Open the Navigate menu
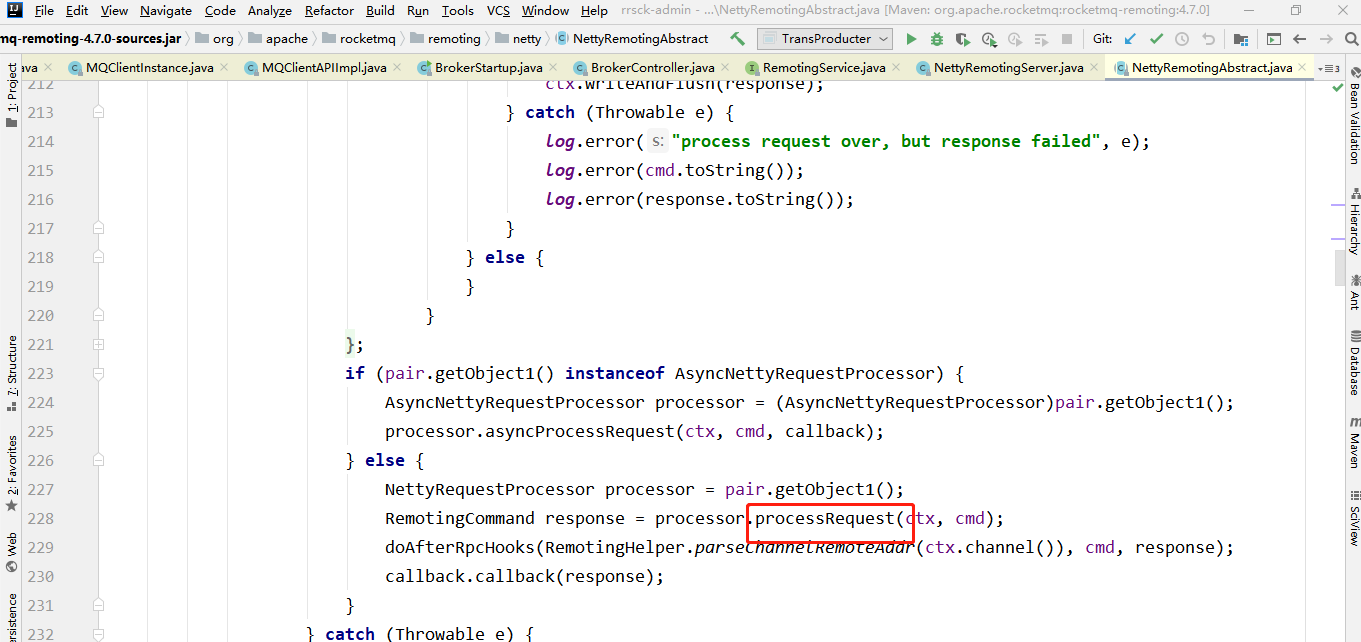This screenshot has height=642, width=1361. point(166,10)
